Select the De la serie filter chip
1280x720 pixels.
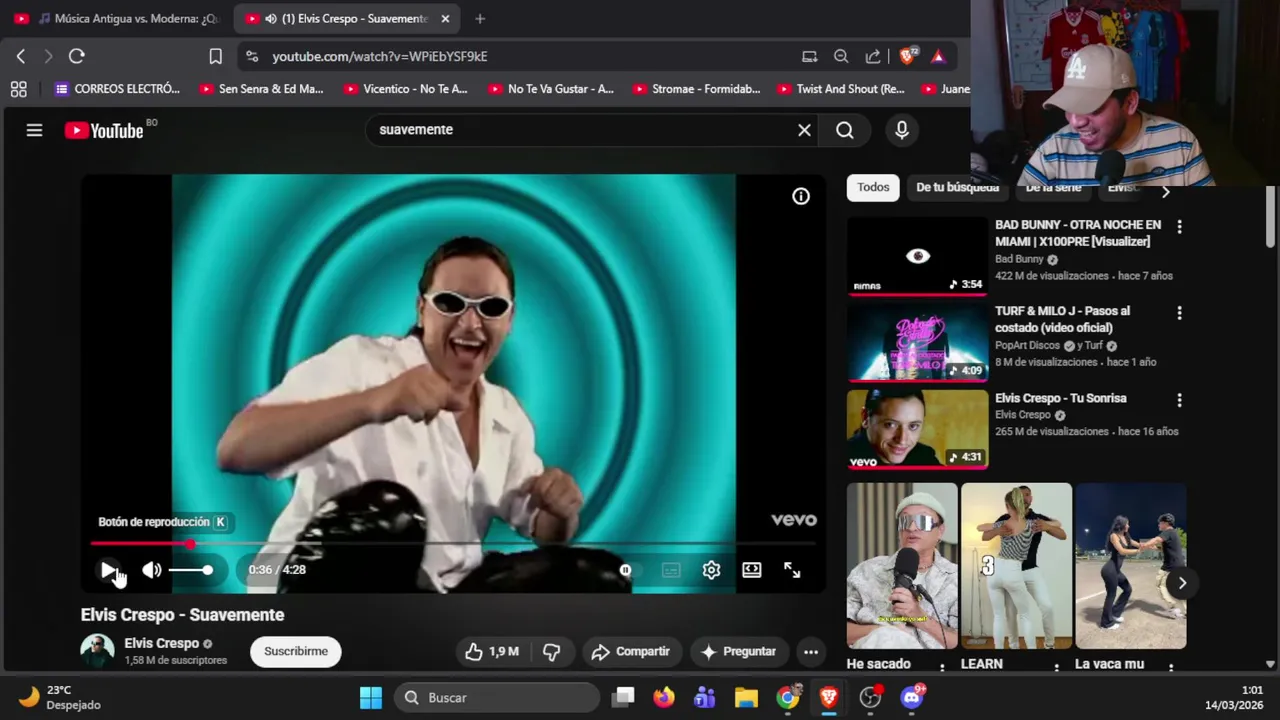click(x=1053, y=187)
